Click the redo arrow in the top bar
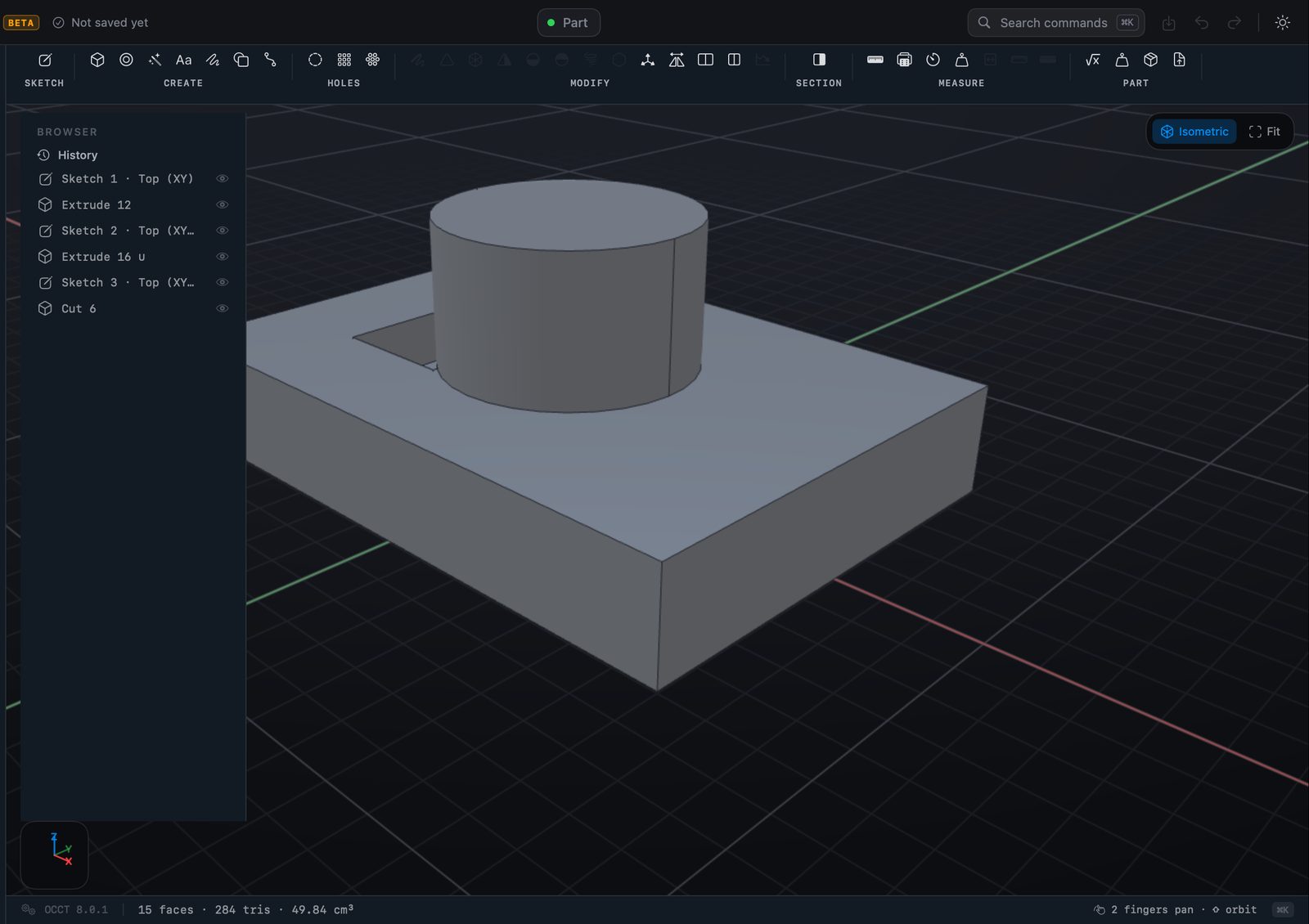The width and height of the screenshot is (1309, 924). [x=1235, y=23]
